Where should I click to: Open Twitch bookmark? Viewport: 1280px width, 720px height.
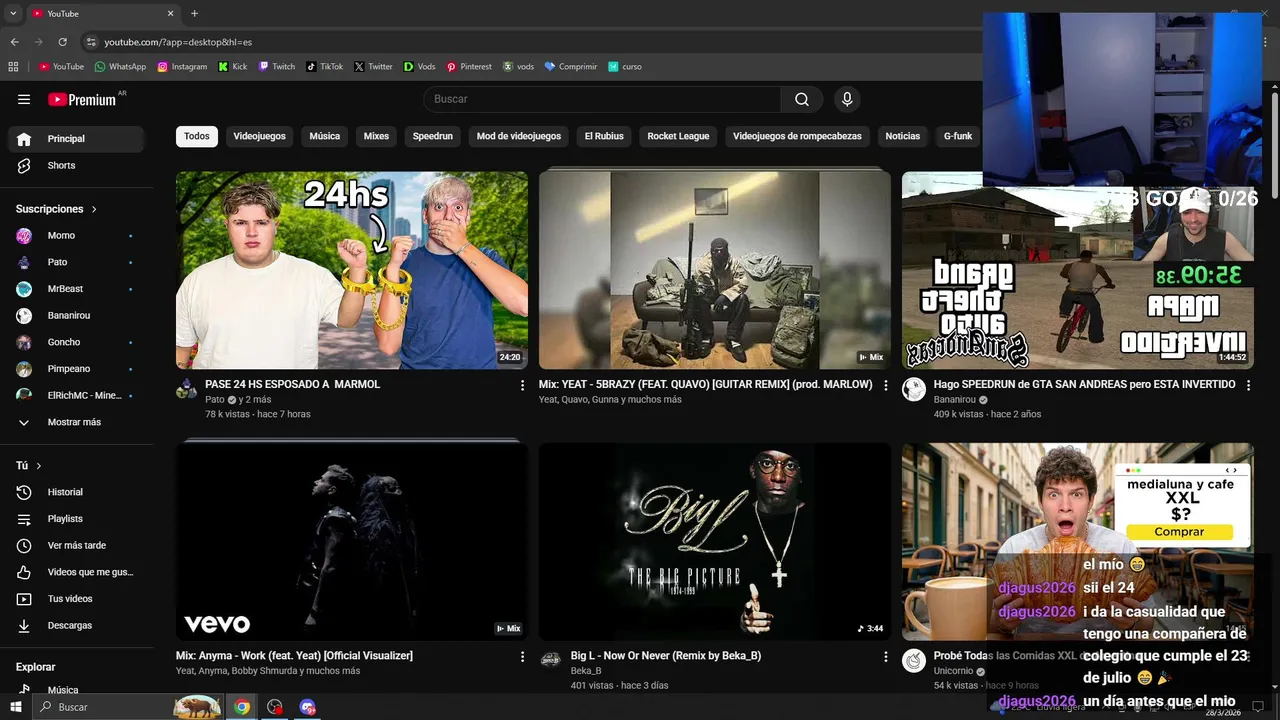277,67
